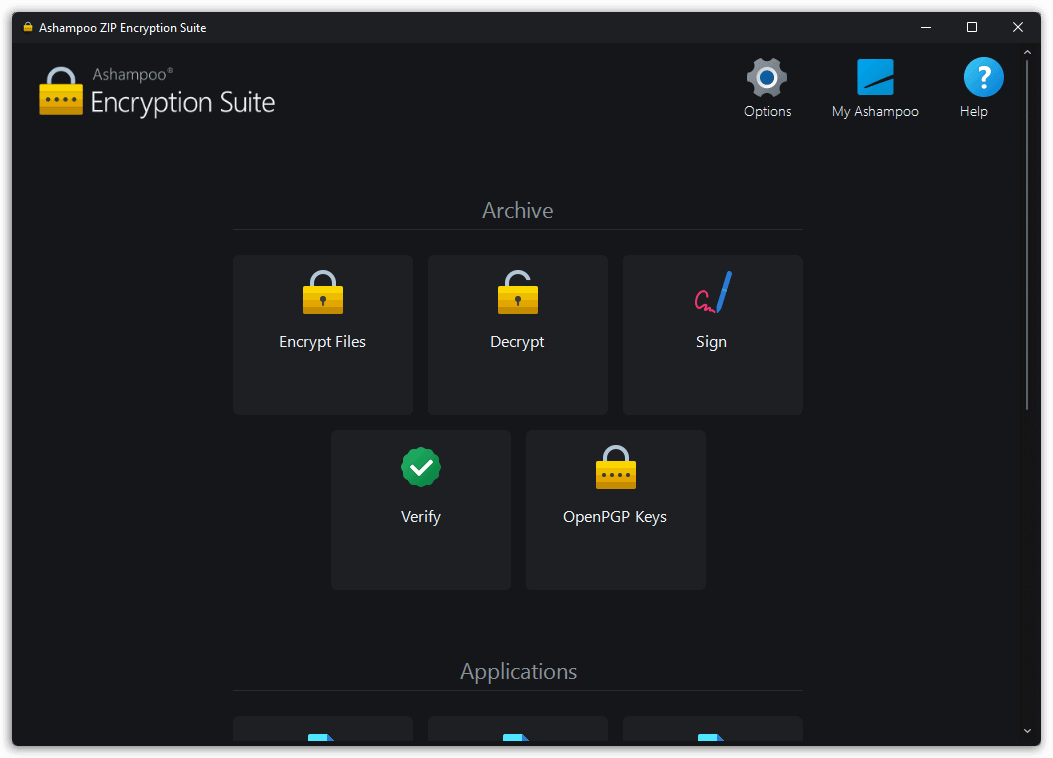
Task: Minimize the Encryption Suite window
Action: point(925,28)
